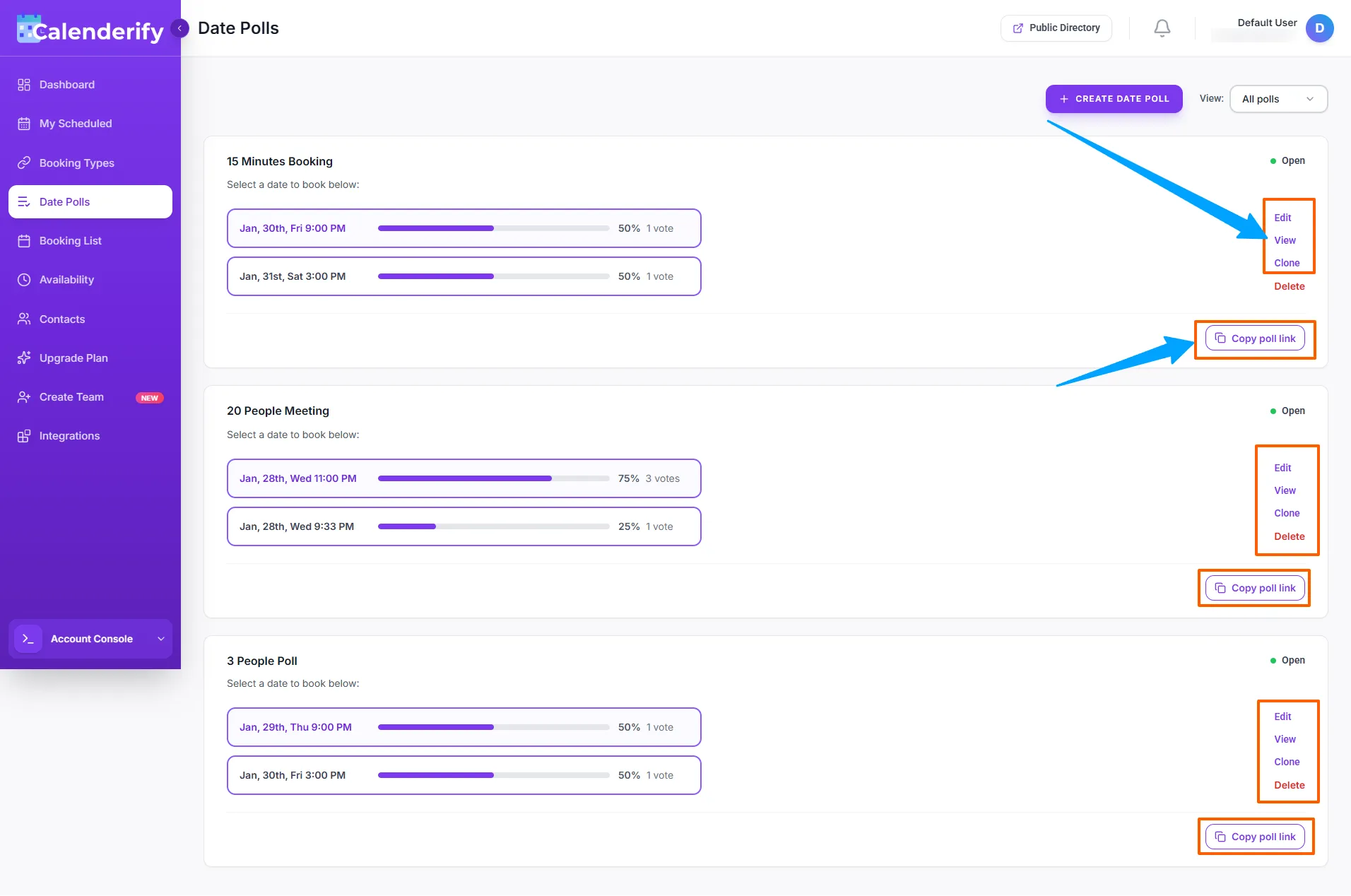
Task: Click the copy icon inside Copy poll link
Action: [1220, 338]
